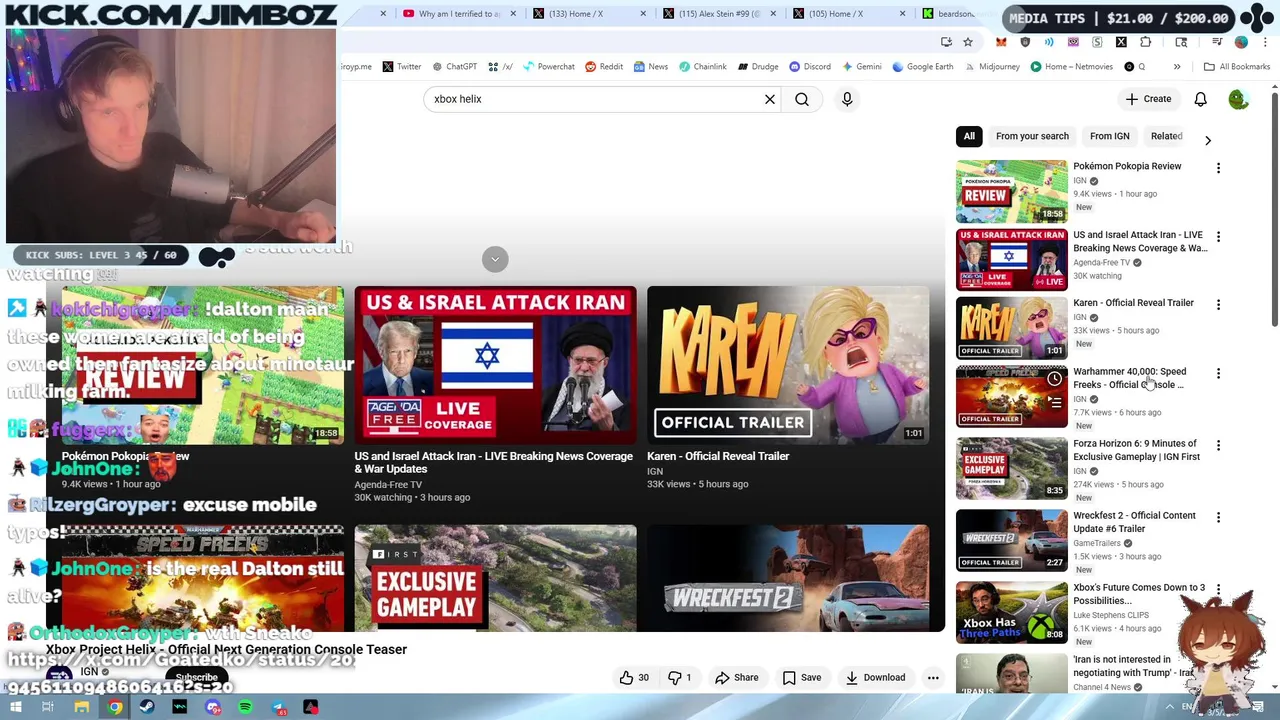Share the Xbox Project Helix video

coord(736,678)
